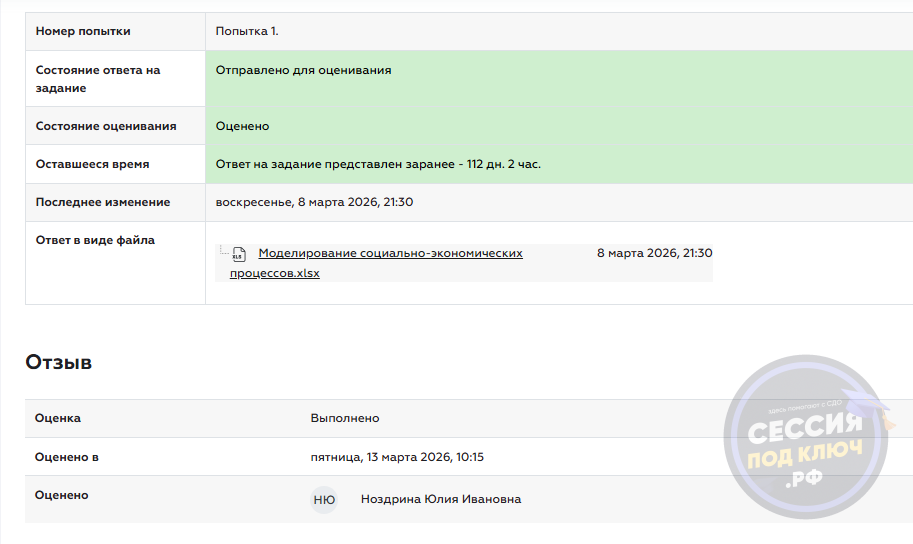Click the XLS file icon
The image size is (913, 544).
coord(238,255)
